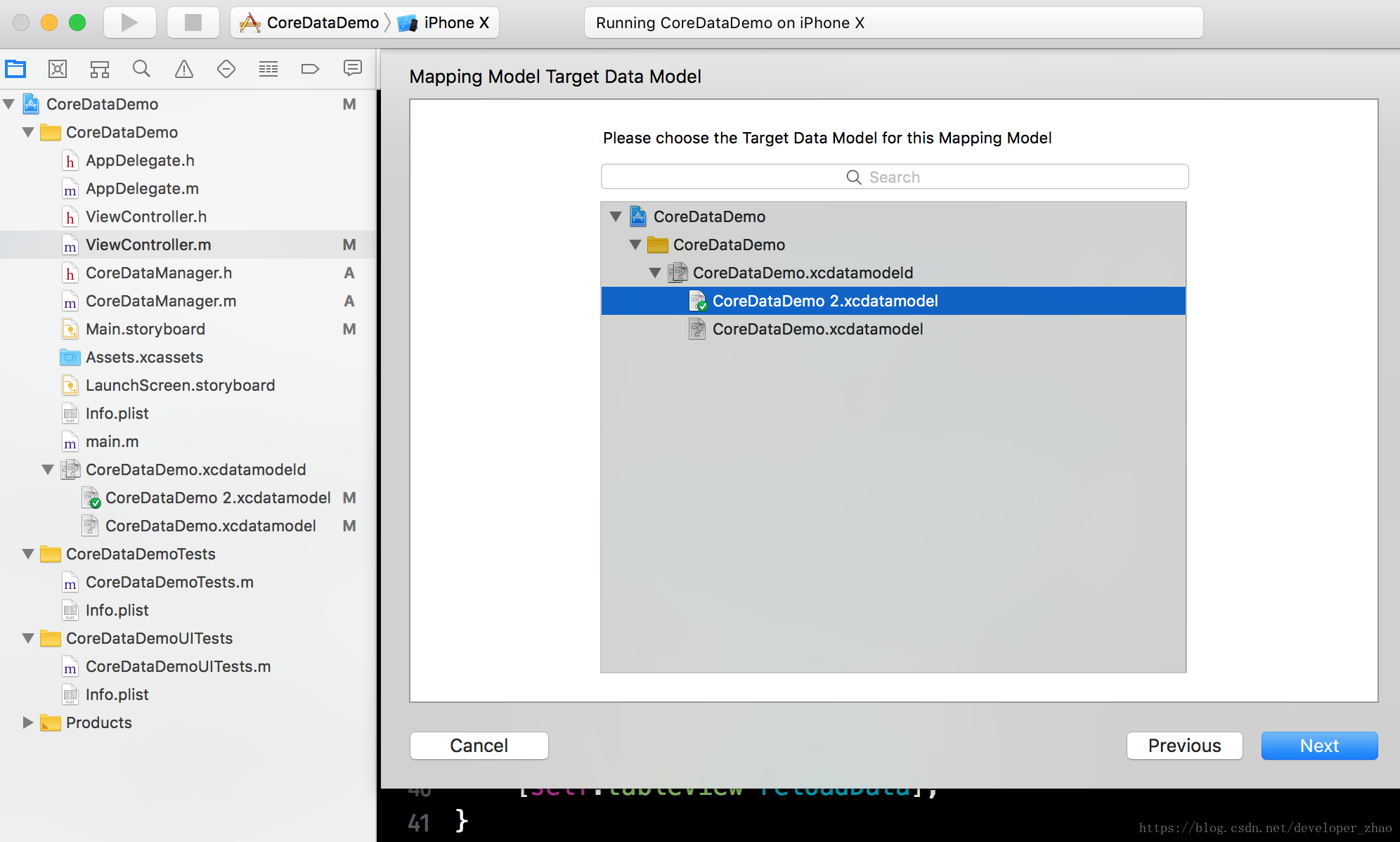Open the Symbol navigator
Image resolution: width=1400 pixels, height=842 pixels.
tap(100, 69)
